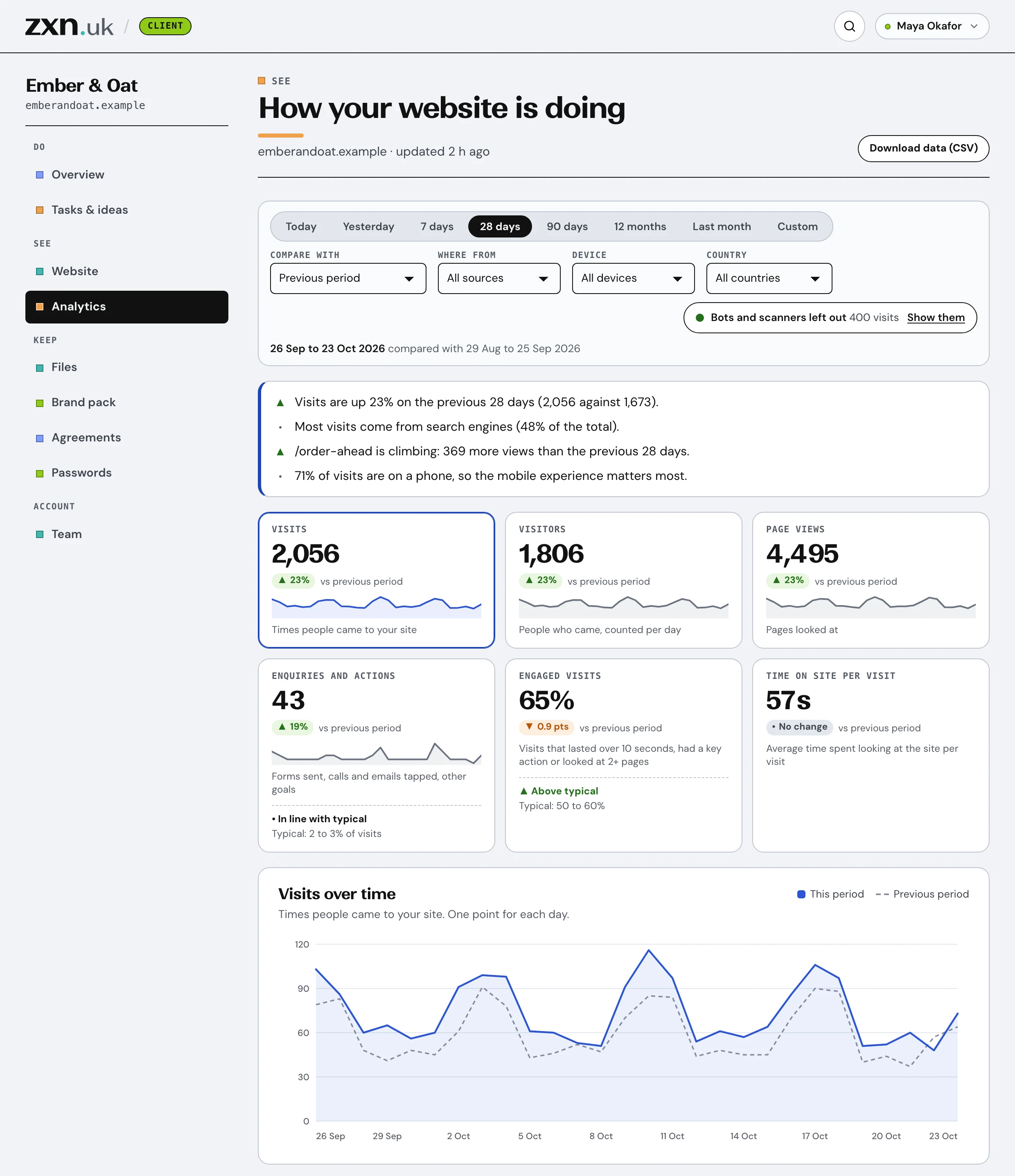Screen dimensions: 1015x1176
Task: Select the Visits metric card
Action: click(x=376, y=580)
